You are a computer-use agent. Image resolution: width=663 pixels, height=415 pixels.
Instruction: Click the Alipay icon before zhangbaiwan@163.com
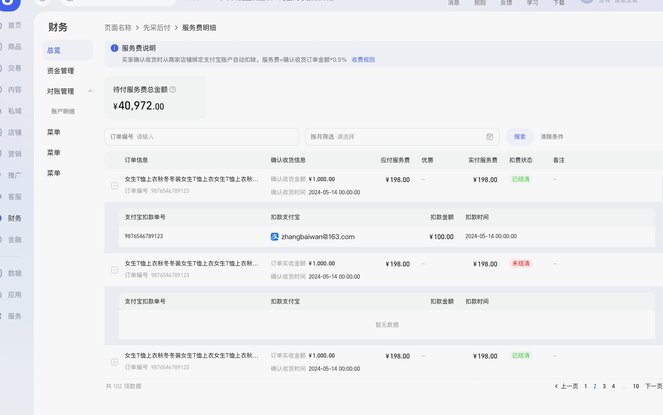(x=274, y=236)
